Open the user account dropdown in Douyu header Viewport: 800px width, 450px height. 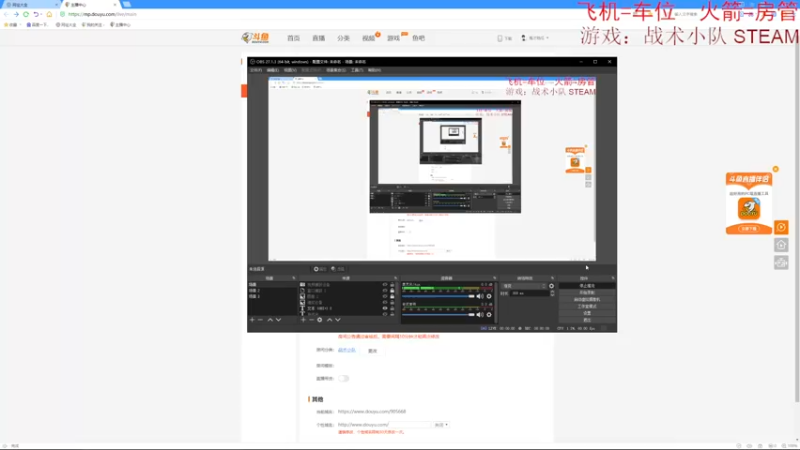535,38
